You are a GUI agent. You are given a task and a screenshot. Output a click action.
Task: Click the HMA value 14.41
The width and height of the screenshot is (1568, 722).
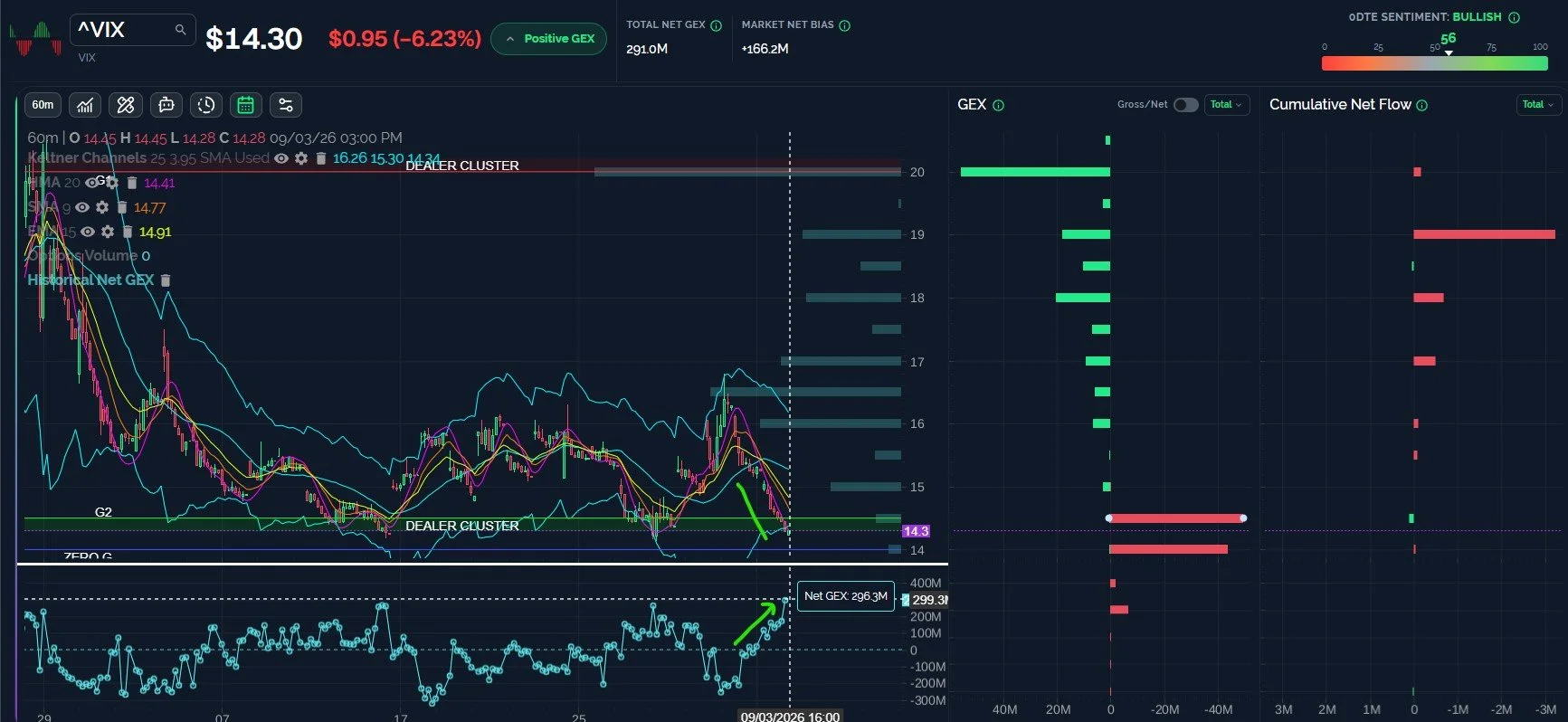(x=159, y=183)
